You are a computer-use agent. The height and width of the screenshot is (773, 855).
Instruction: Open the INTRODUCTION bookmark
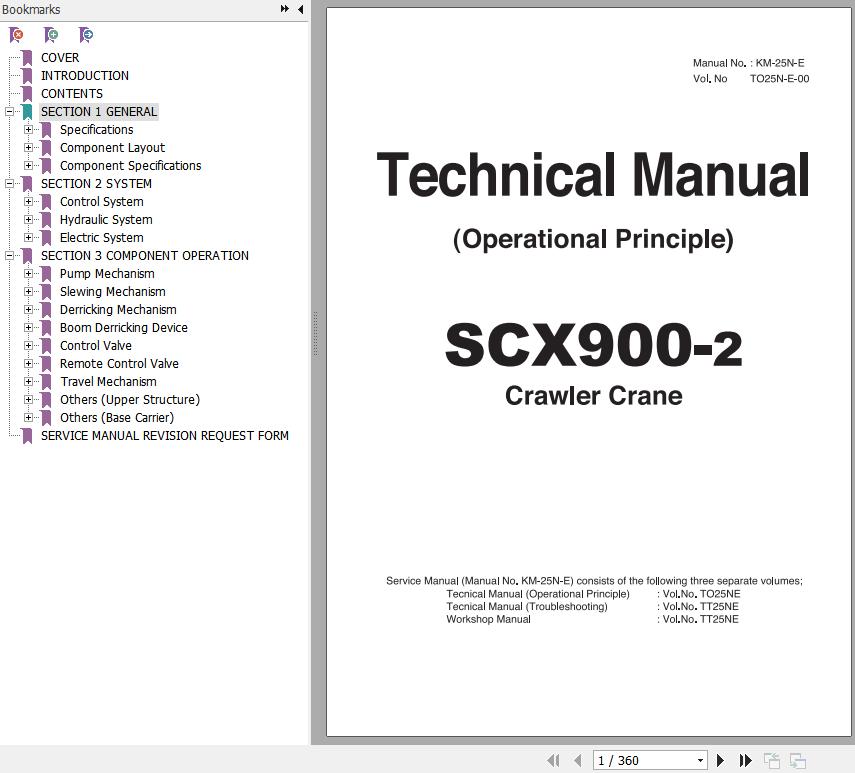pos(85,76)
